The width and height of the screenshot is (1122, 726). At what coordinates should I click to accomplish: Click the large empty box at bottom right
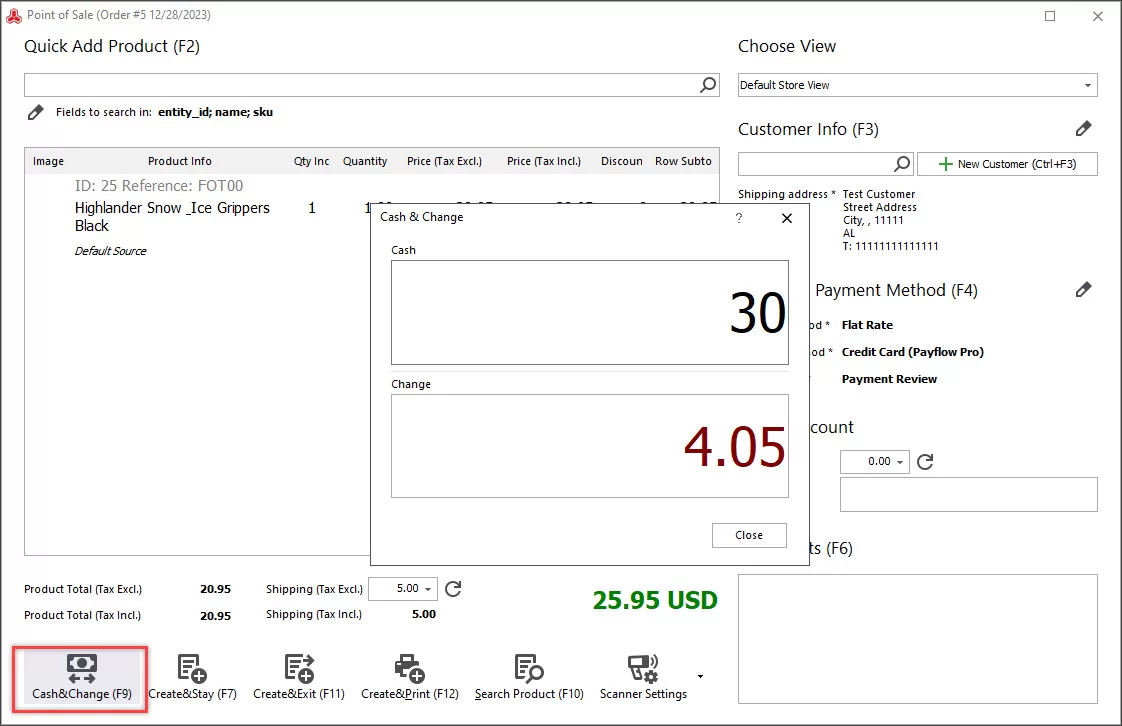point(917,639)
